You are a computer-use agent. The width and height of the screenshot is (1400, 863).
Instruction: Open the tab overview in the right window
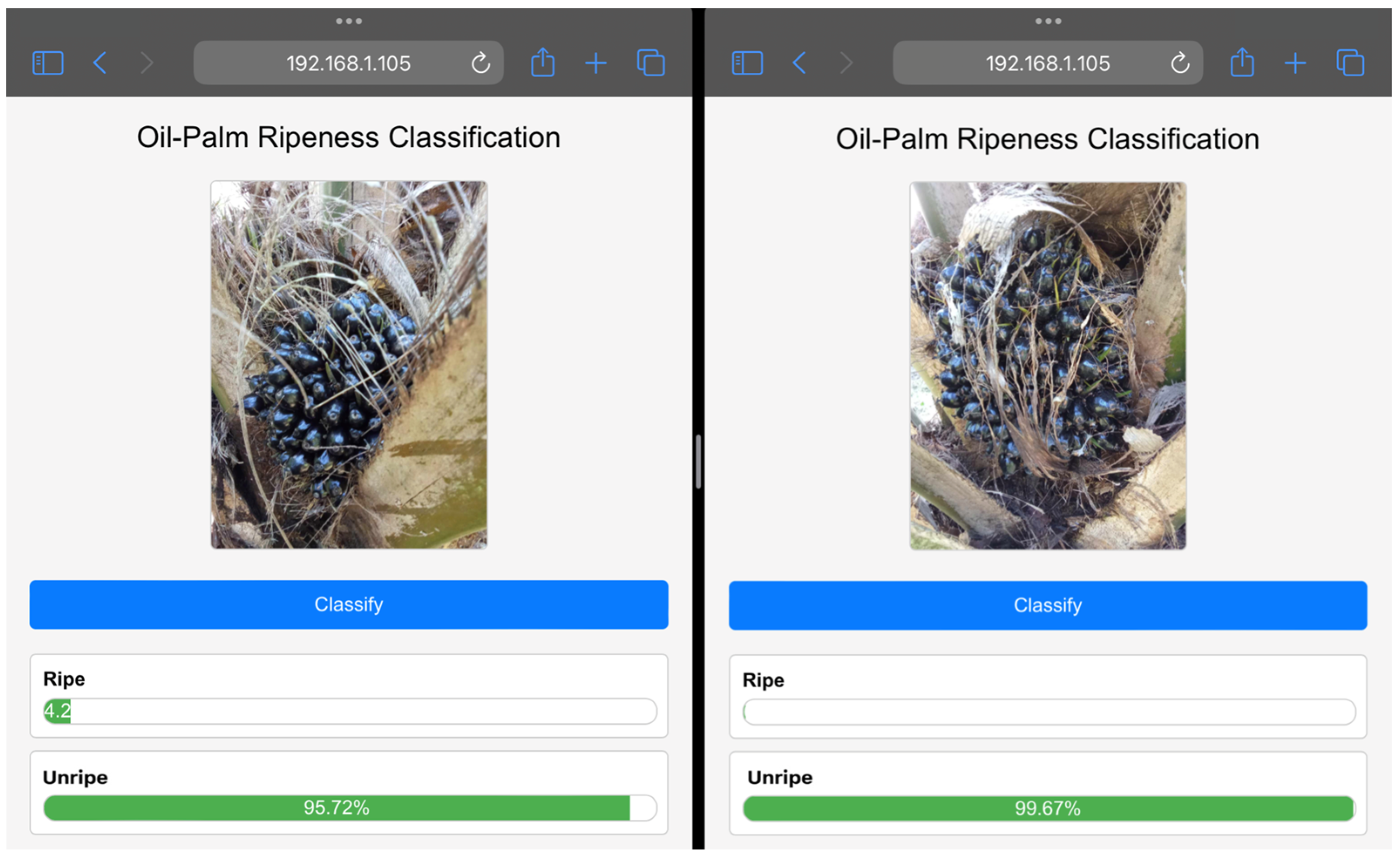coord(1350,63)
